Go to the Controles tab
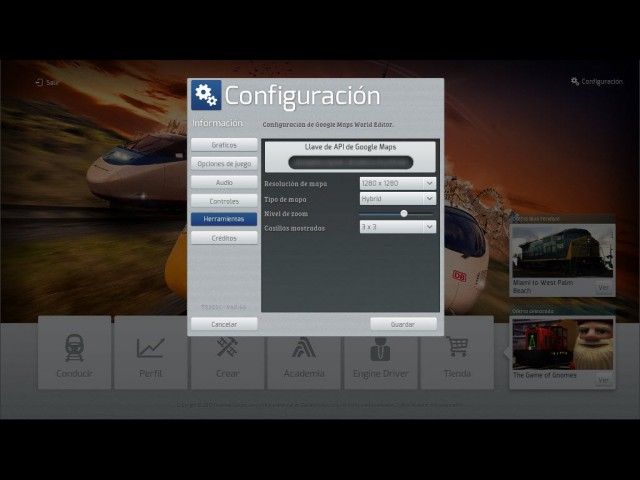Image resolution: width=640 pixels, height=480 pixels. pyautogui.click(x=224, y=201)
